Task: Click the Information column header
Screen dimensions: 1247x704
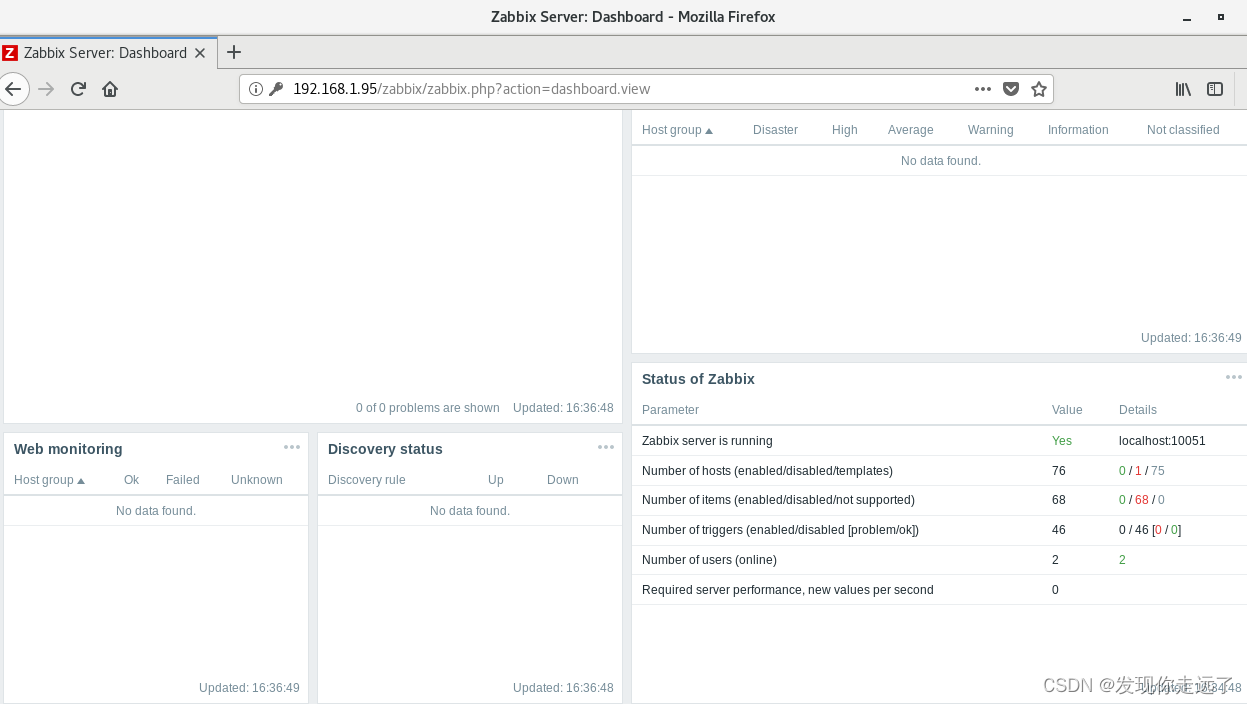Action: pyautogui.click(x=1078, y=130)
